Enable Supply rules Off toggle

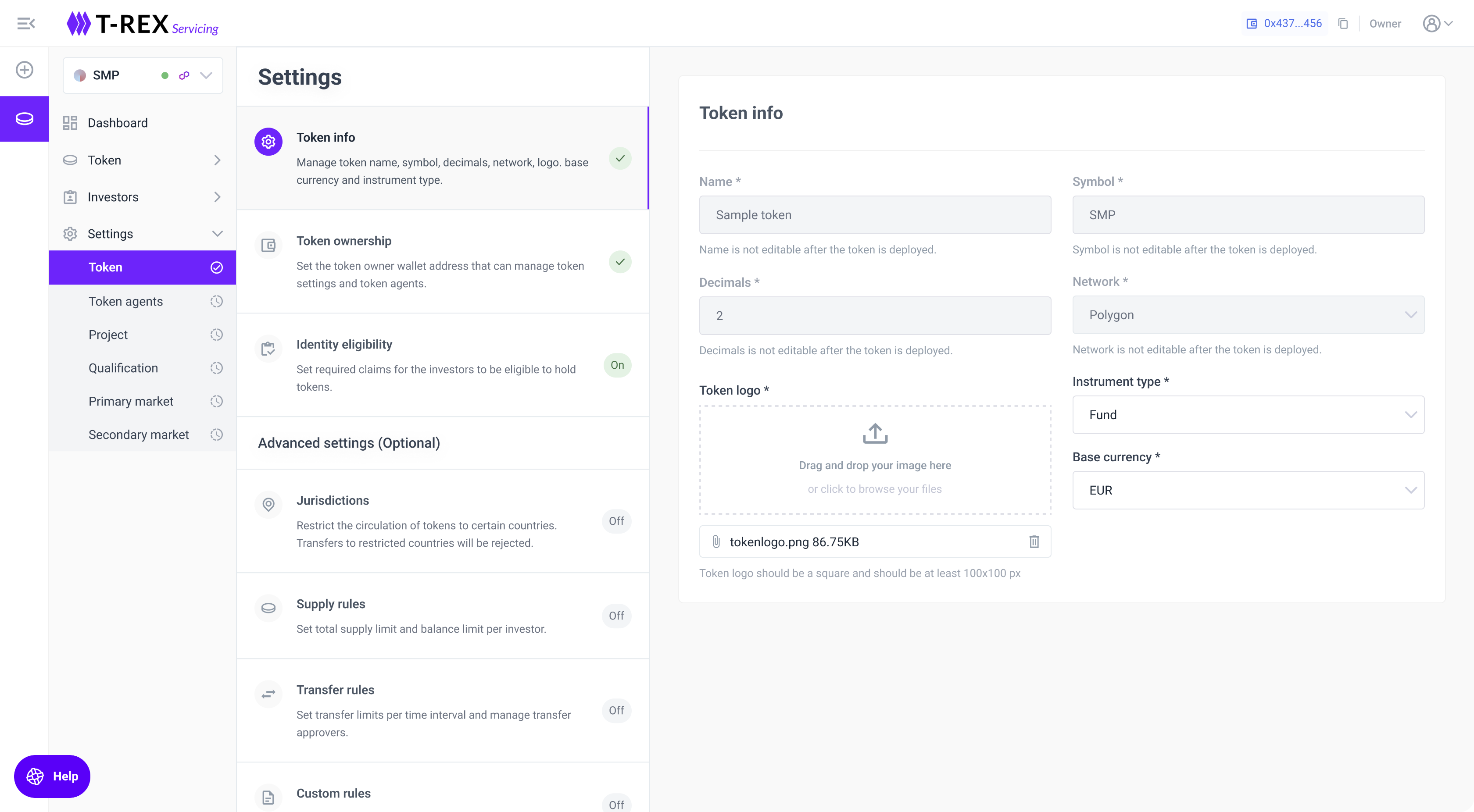[x=616, y=616]
